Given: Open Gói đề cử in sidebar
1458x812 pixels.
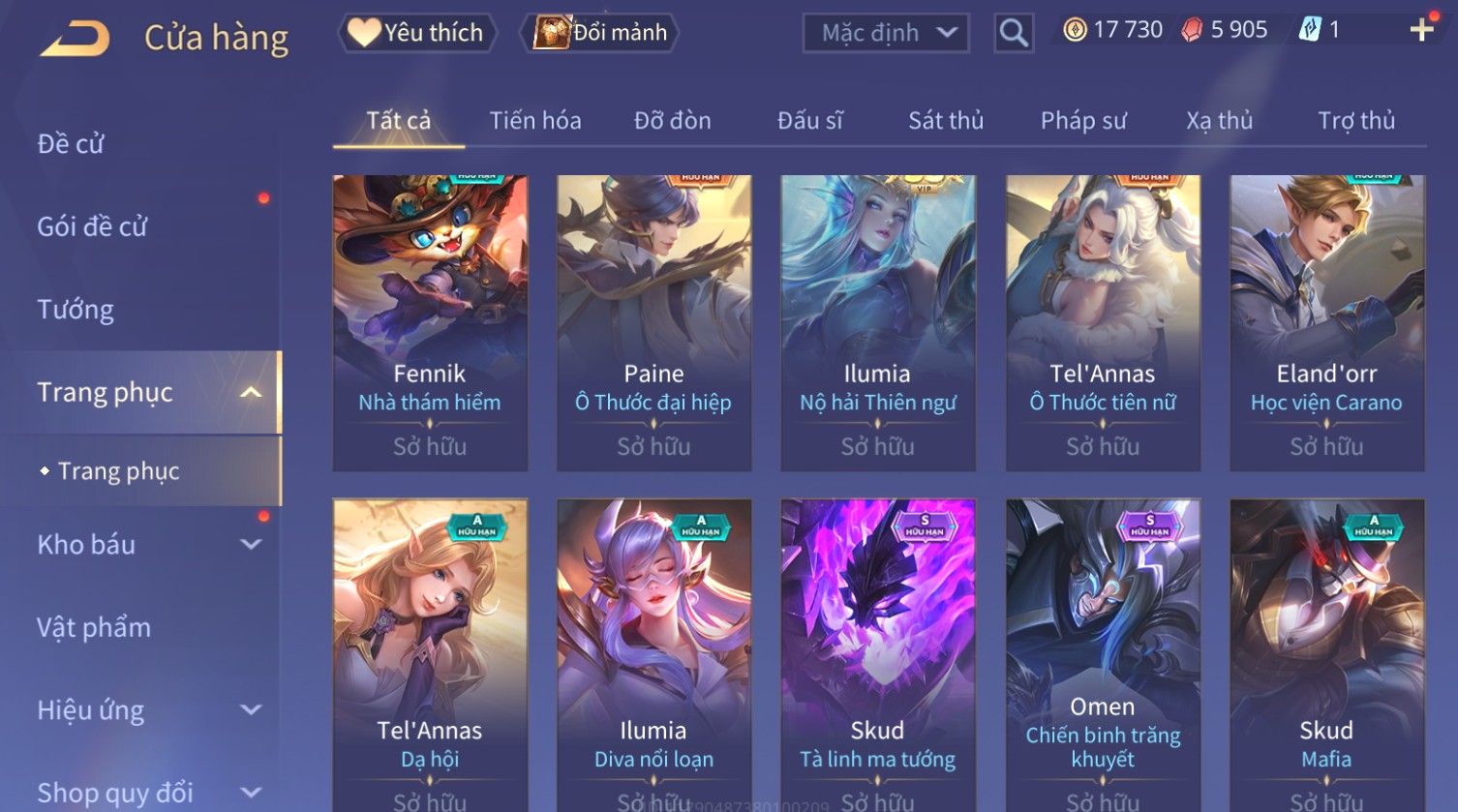Looking at the screenshot, I should pos(92,226).
